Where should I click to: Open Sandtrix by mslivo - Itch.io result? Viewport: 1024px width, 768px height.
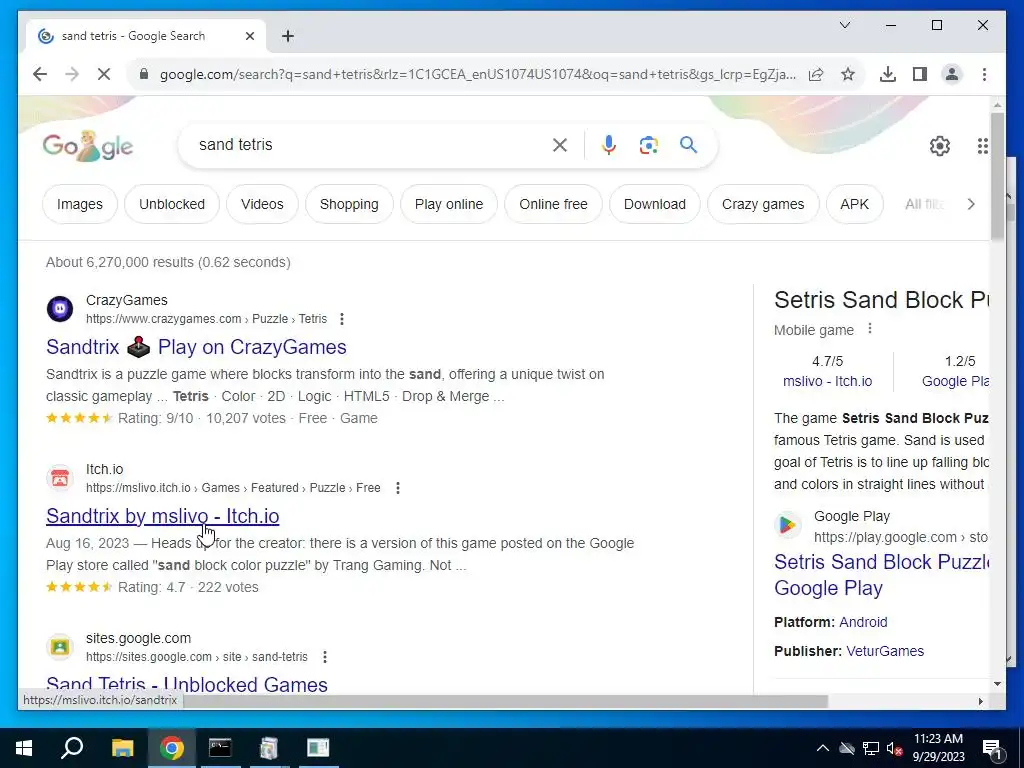tap(163, 516)
